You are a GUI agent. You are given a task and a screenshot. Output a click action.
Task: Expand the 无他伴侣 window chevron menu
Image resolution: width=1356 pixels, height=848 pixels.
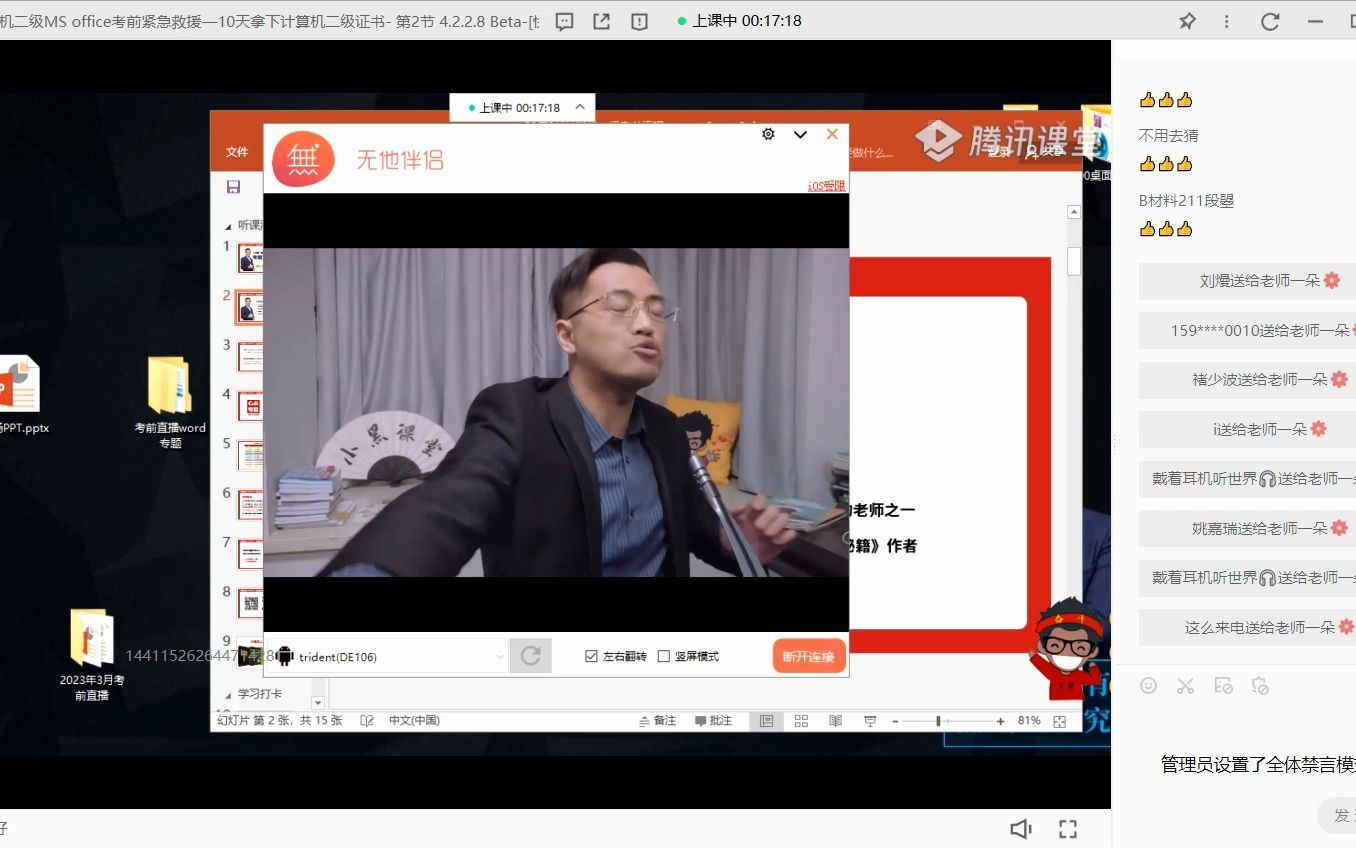(x=800, y=135)
